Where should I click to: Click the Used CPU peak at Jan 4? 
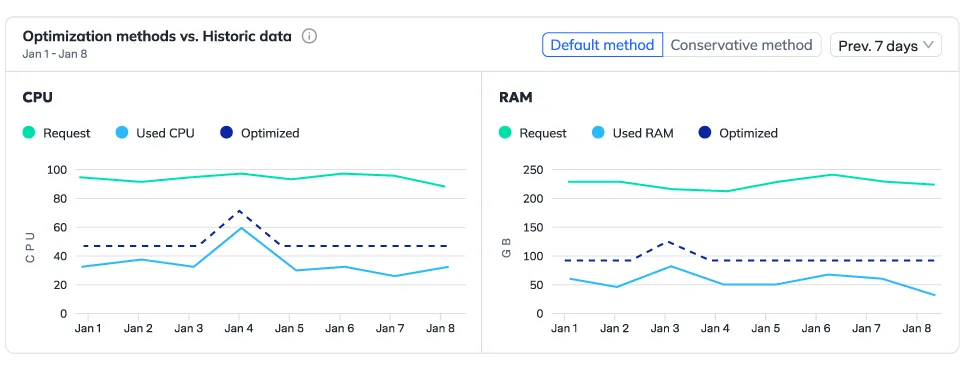pyautogui.click(x=240, y=228)
